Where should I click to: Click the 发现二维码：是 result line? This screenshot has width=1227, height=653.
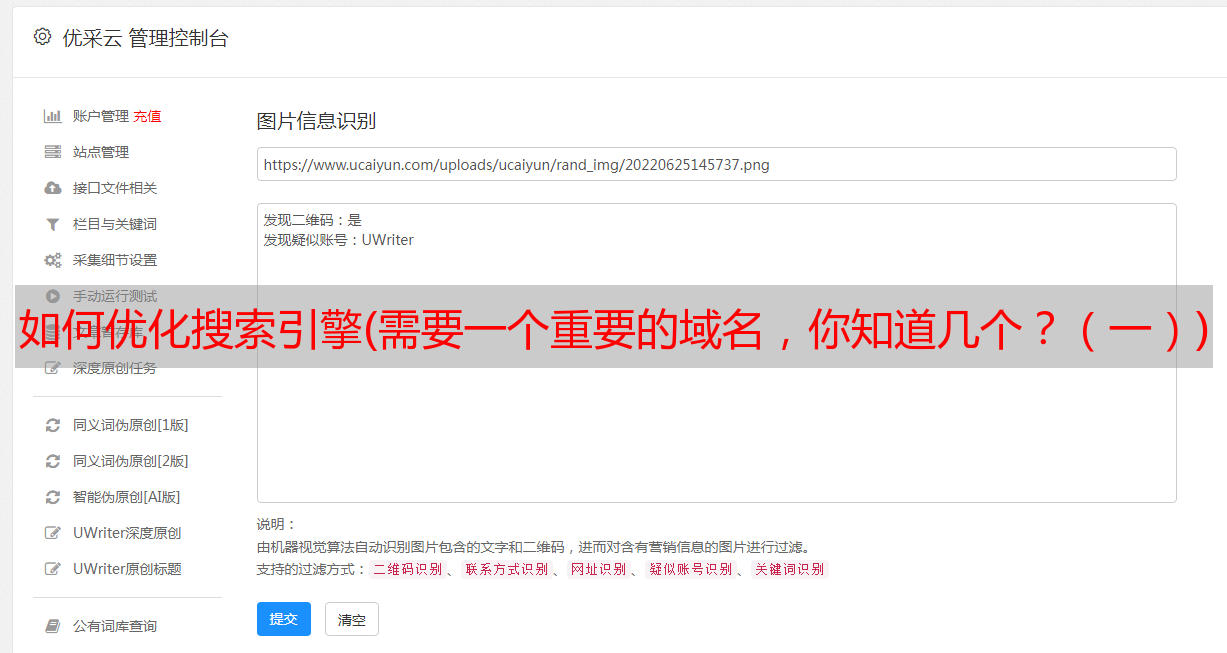(x=313, y=220)
